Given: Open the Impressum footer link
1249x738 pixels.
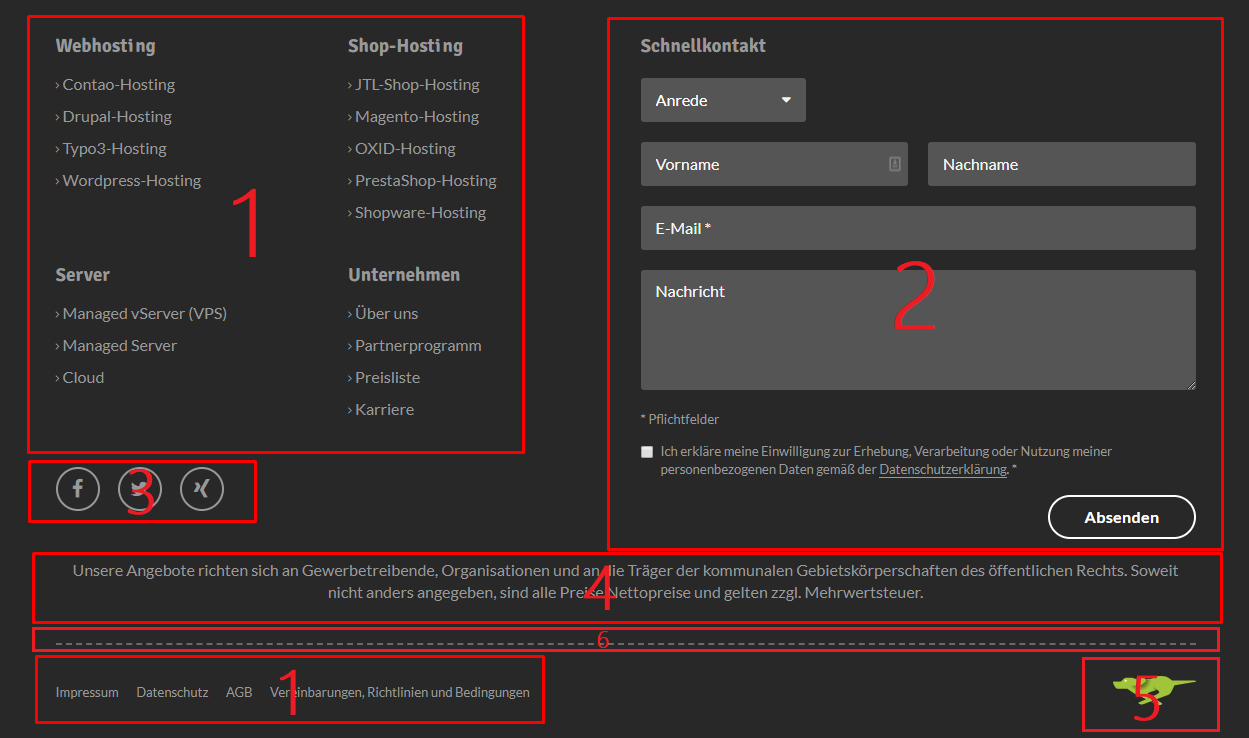Looking at the screenshot, I should (87, 692).
